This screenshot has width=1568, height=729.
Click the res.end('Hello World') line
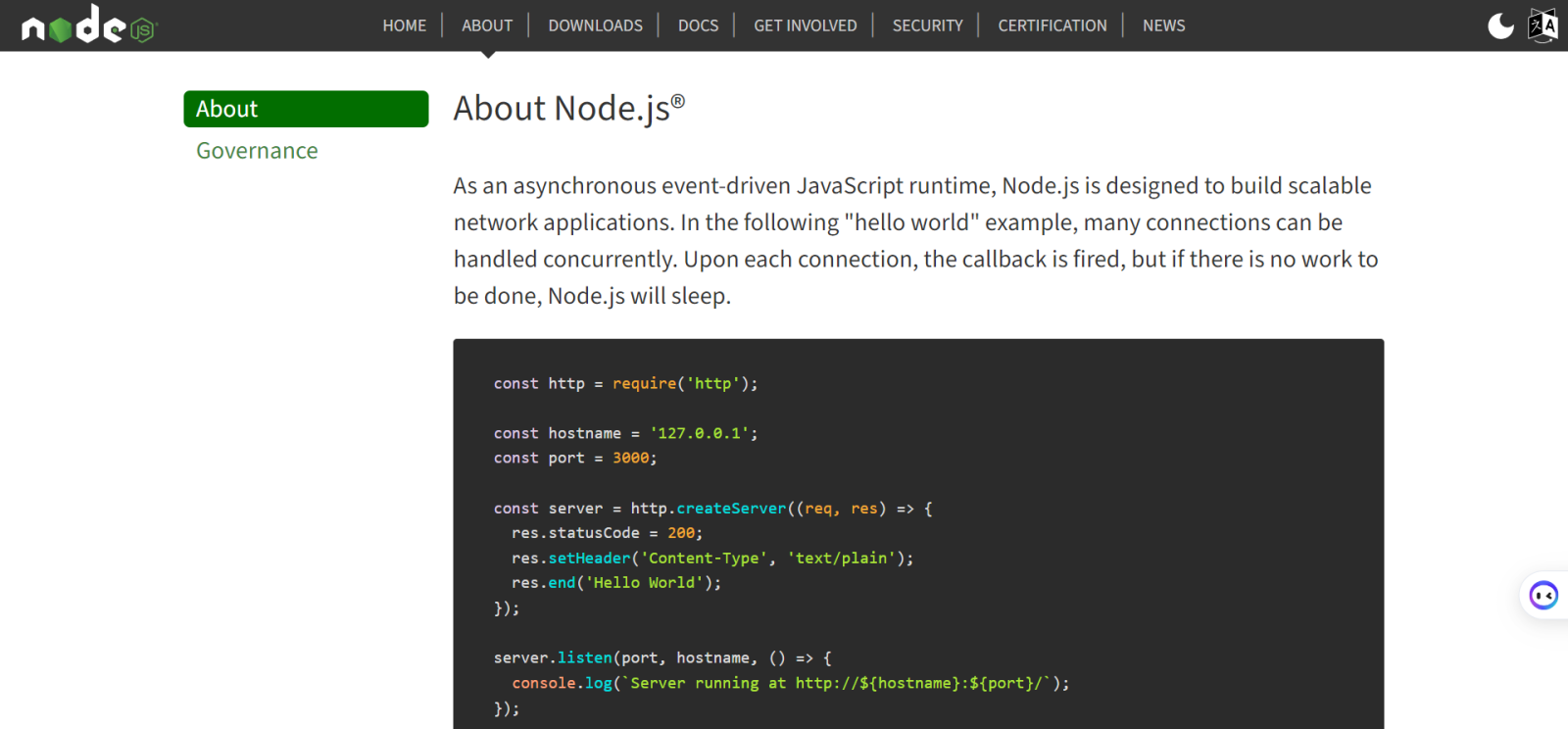[616, 583]
